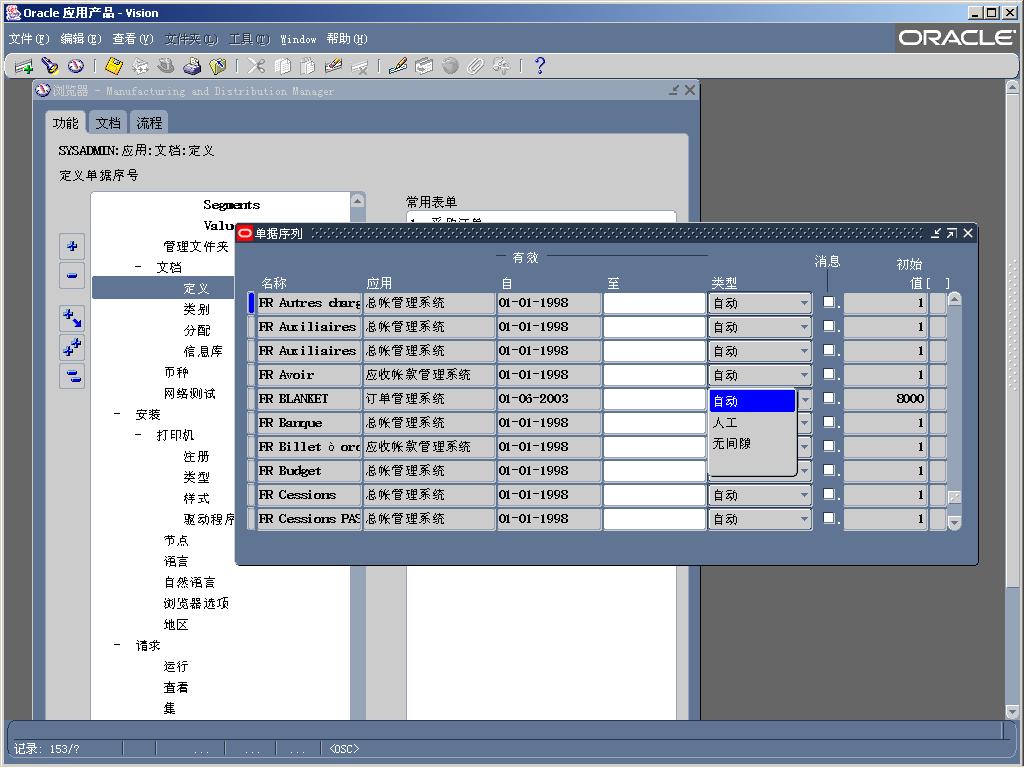This screenshot has width=1024, height=768.
Task: Click the Edit Field pencil icon
Action: [x=398, y=66]
